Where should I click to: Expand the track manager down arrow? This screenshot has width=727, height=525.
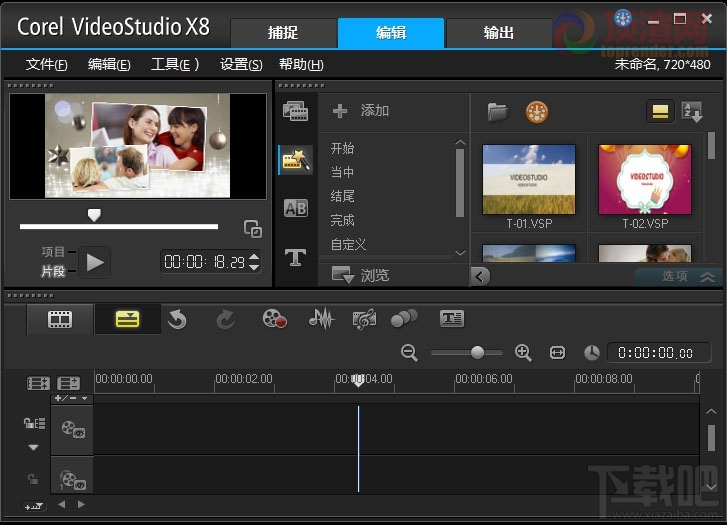33,447
